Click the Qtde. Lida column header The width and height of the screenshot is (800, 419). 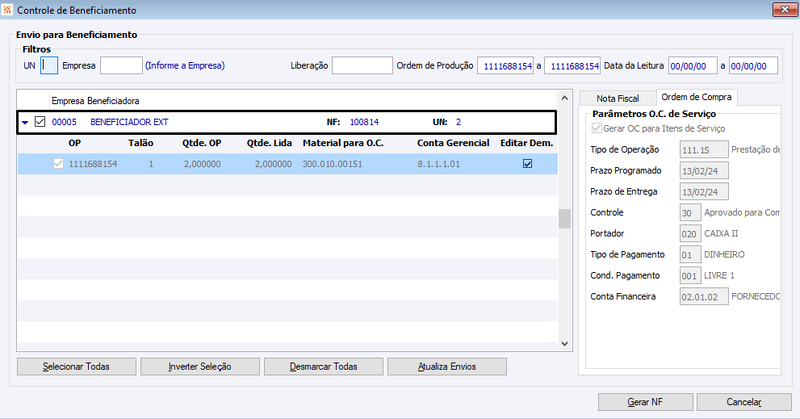click(x=269, y=143)
